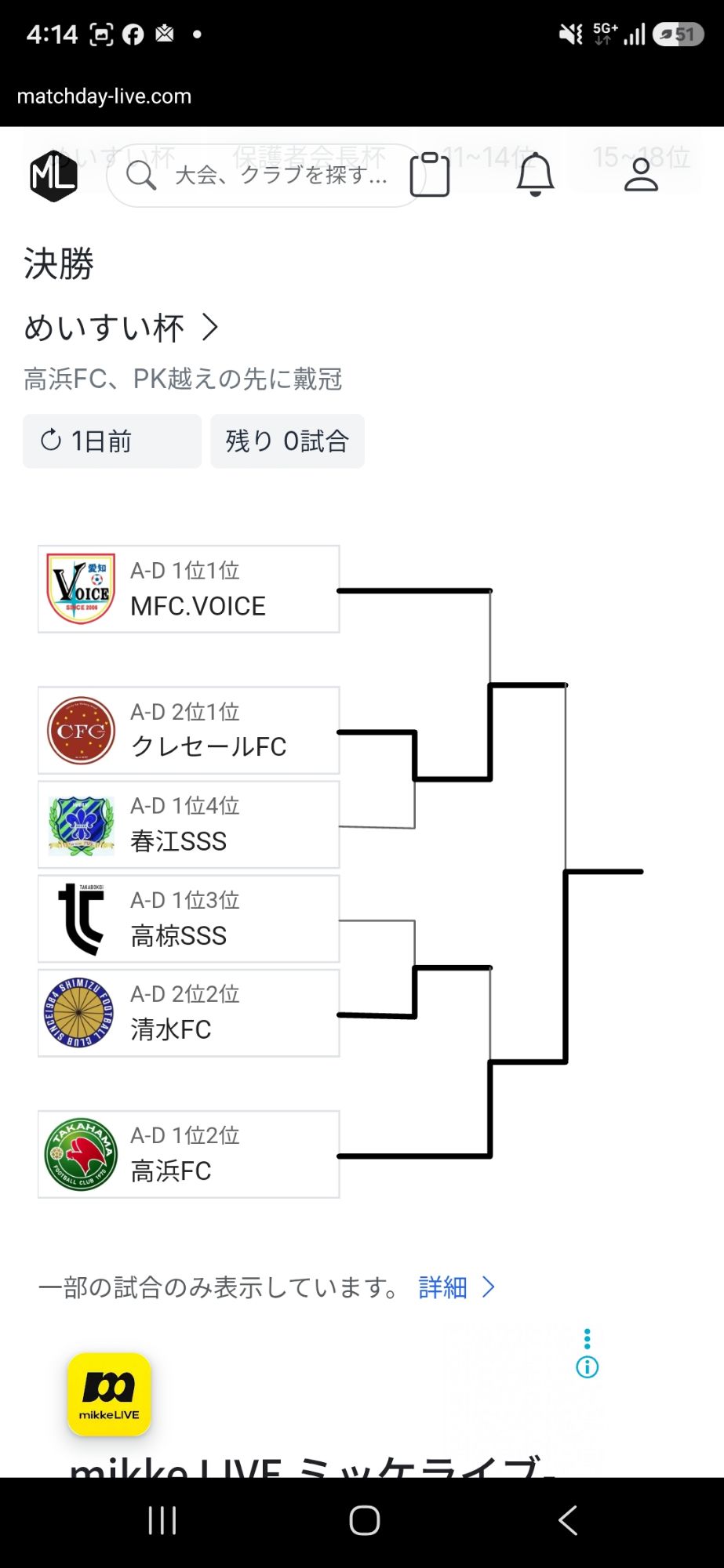Screen dimensions: 724x1568
Task: Select the MFC.VOICE team card
Action: 189,589
